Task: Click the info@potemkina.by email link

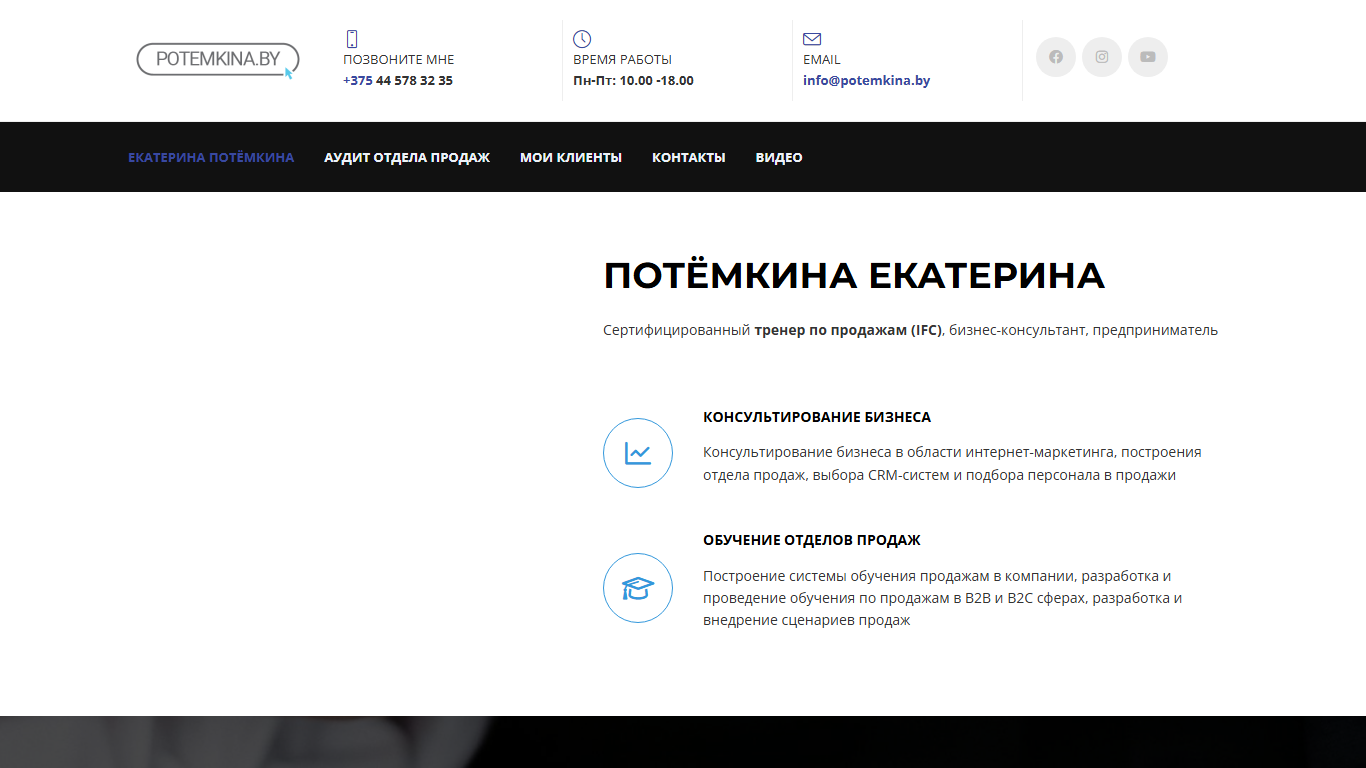Action: pyautogui.click(x=867, y=81)
